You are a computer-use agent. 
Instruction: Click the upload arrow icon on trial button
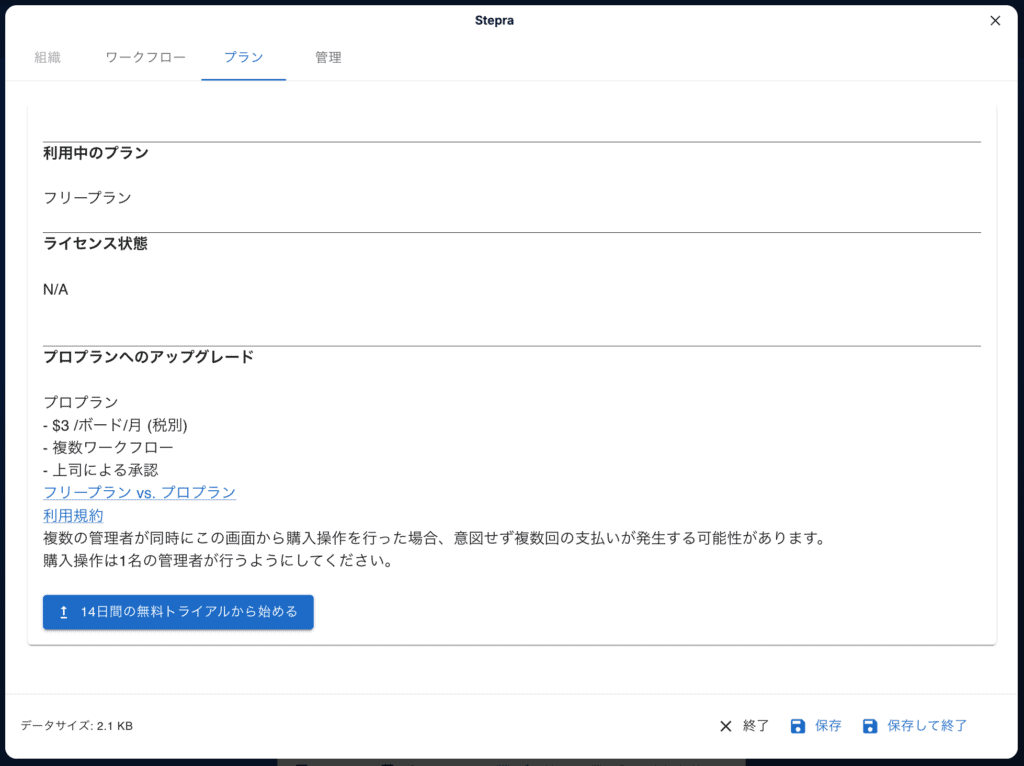[x=64, y=612]
